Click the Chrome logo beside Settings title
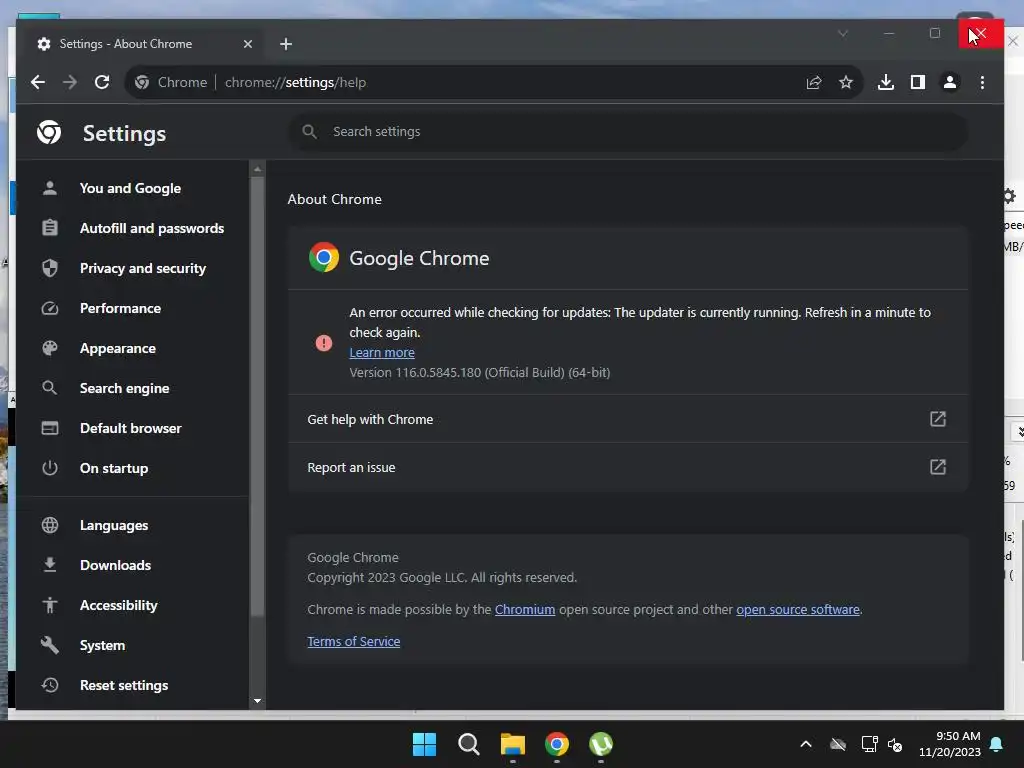 [49, 132]
